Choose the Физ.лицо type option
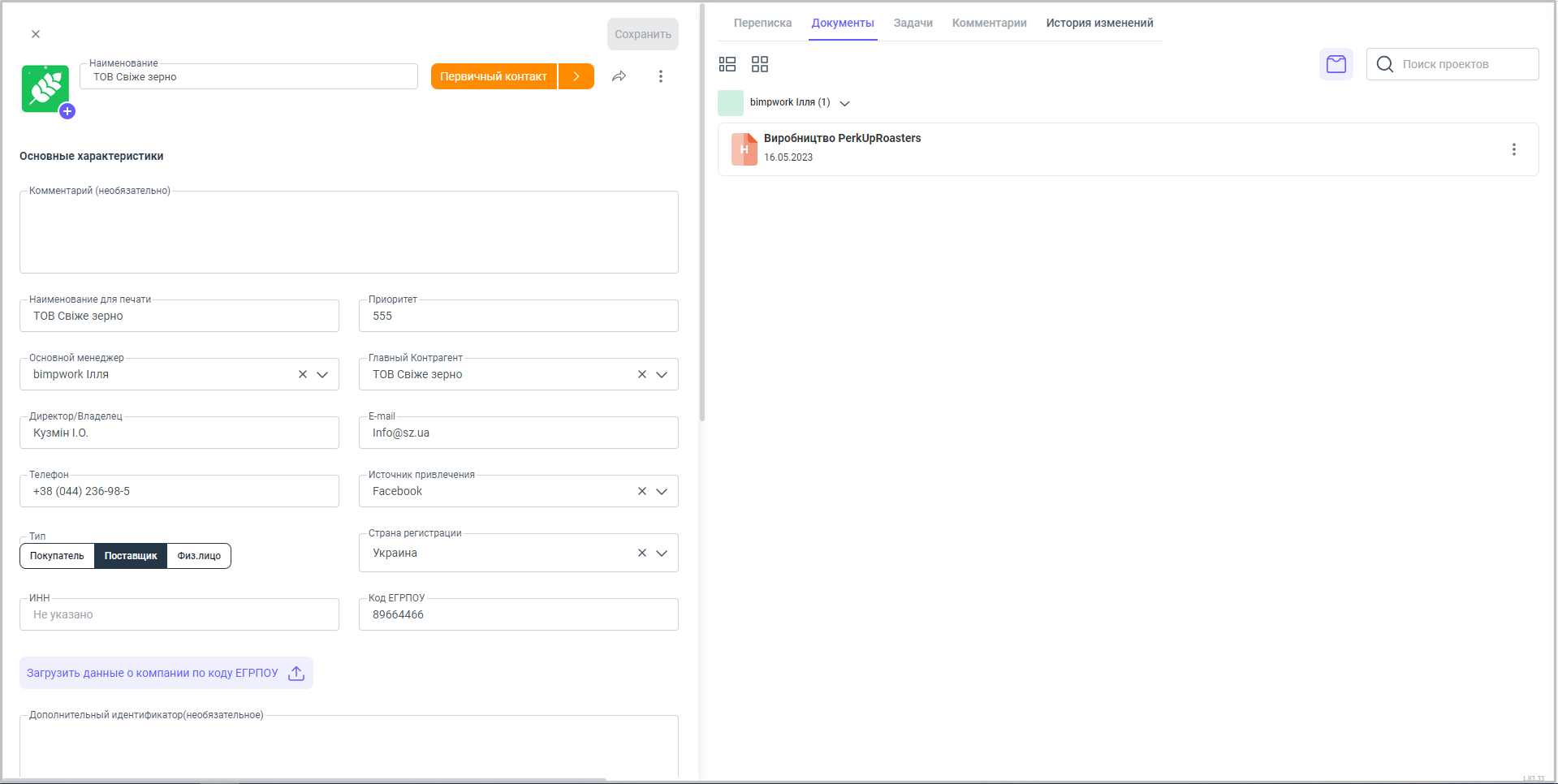 (199, 556)
